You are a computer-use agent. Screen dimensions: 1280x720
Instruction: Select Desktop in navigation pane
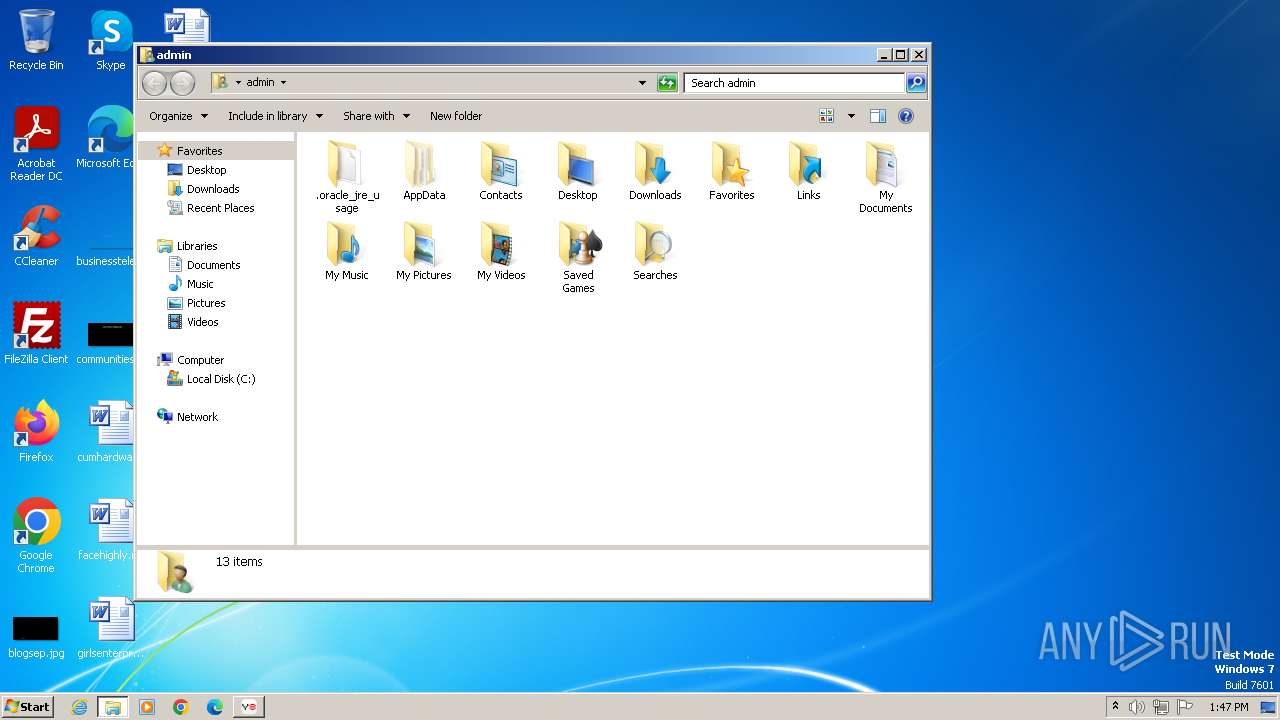point(206,170)
